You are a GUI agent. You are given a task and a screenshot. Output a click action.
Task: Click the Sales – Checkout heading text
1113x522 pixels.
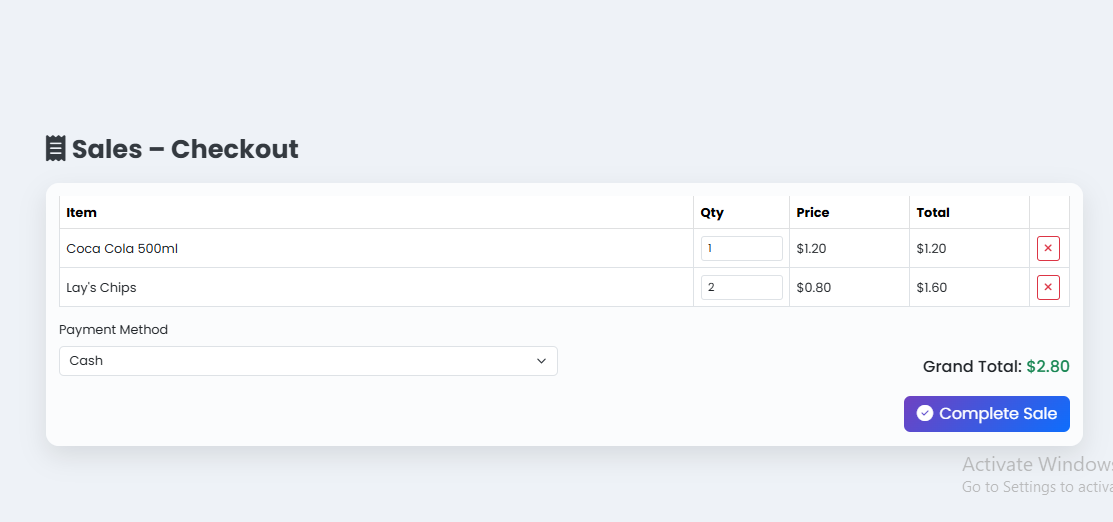(185, 149)
